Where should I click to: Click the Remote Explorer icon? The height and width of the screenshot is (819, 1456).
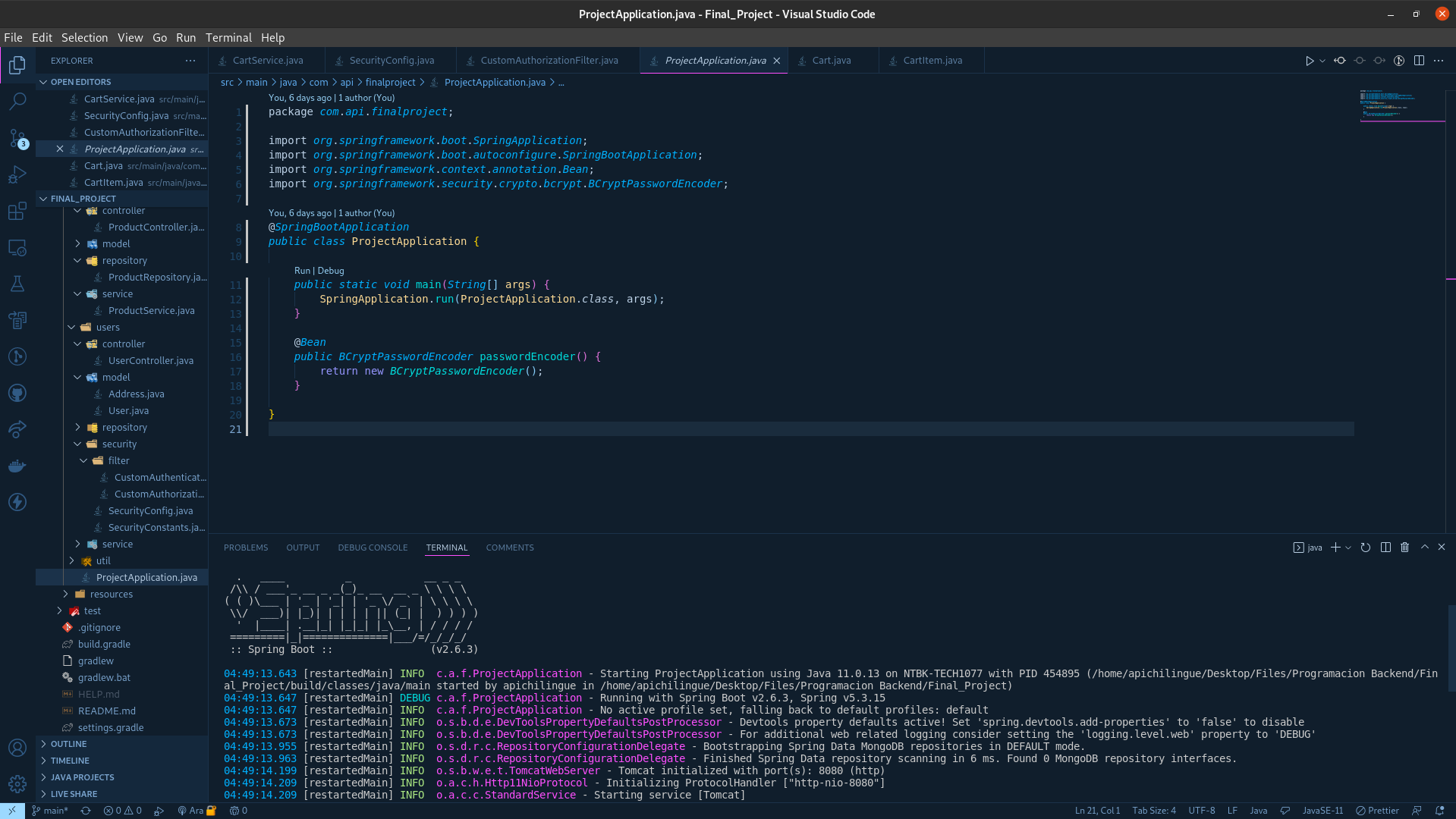click(17, 247)
